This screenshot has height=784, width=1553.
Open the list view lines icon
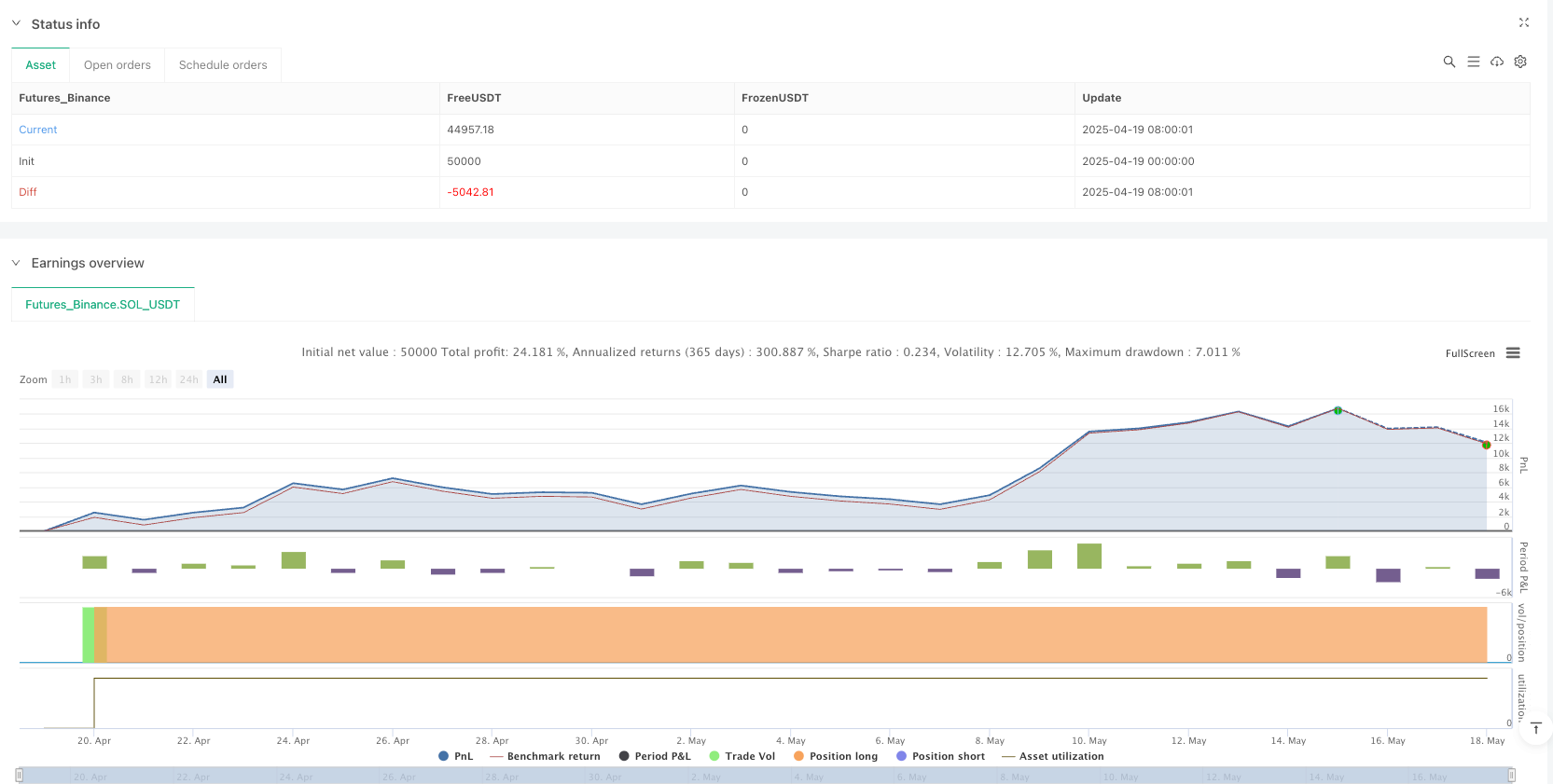point(1473,62)
